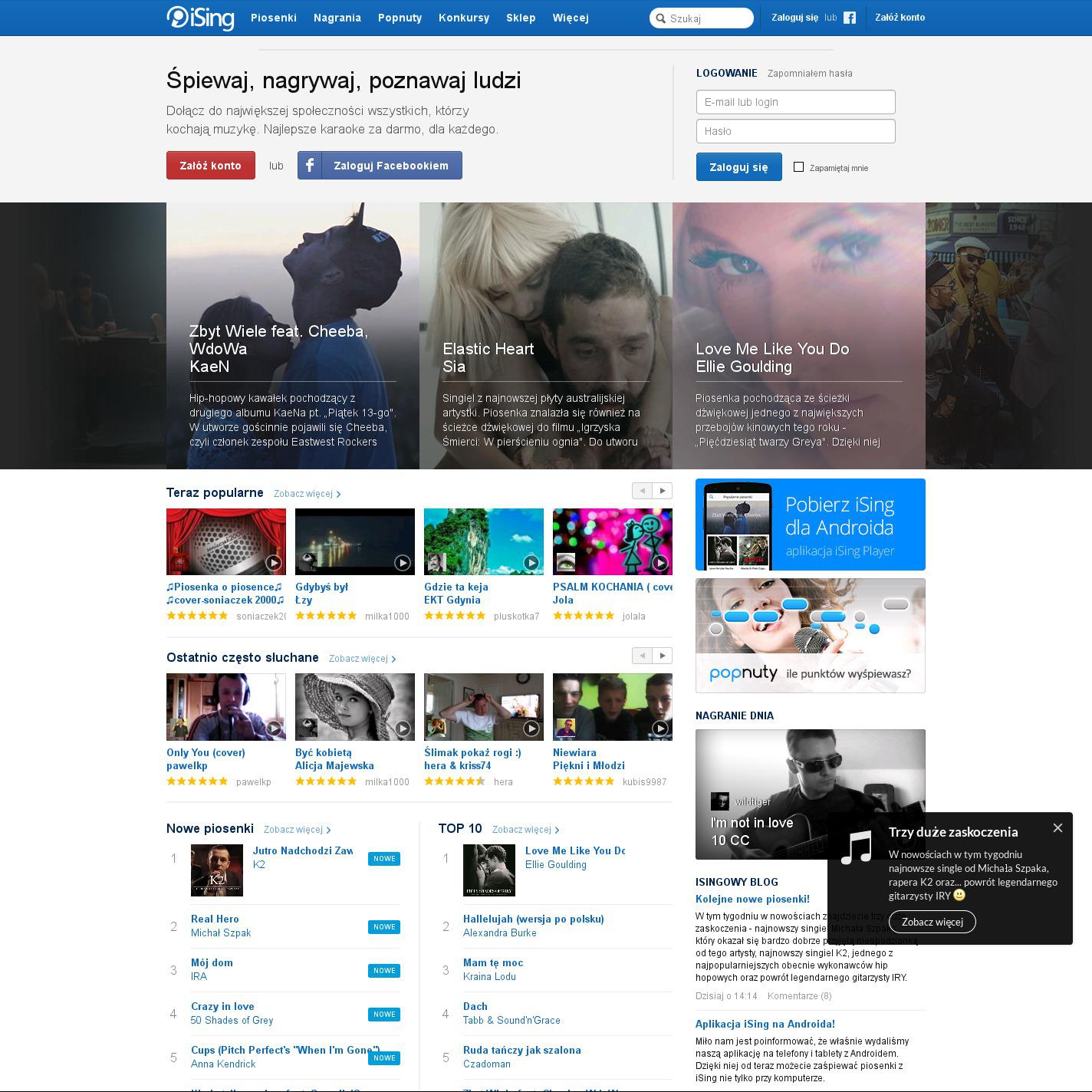Open Zobacz więcej next to Nowe piosenki
This screenshot has width=1092, height=1092.
pyautogui.click(x=297, y=830)
